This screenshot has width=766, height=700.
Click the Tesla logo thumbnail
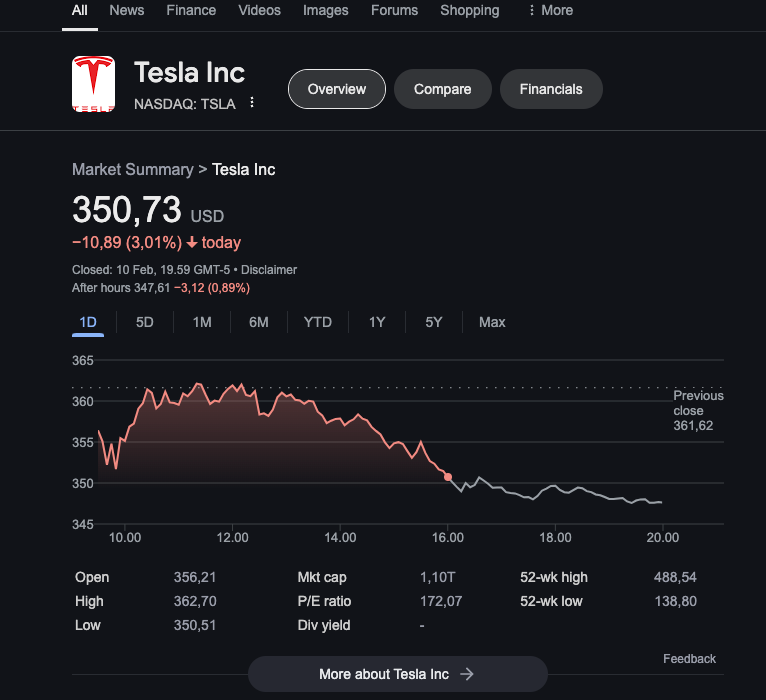point(93,84)
